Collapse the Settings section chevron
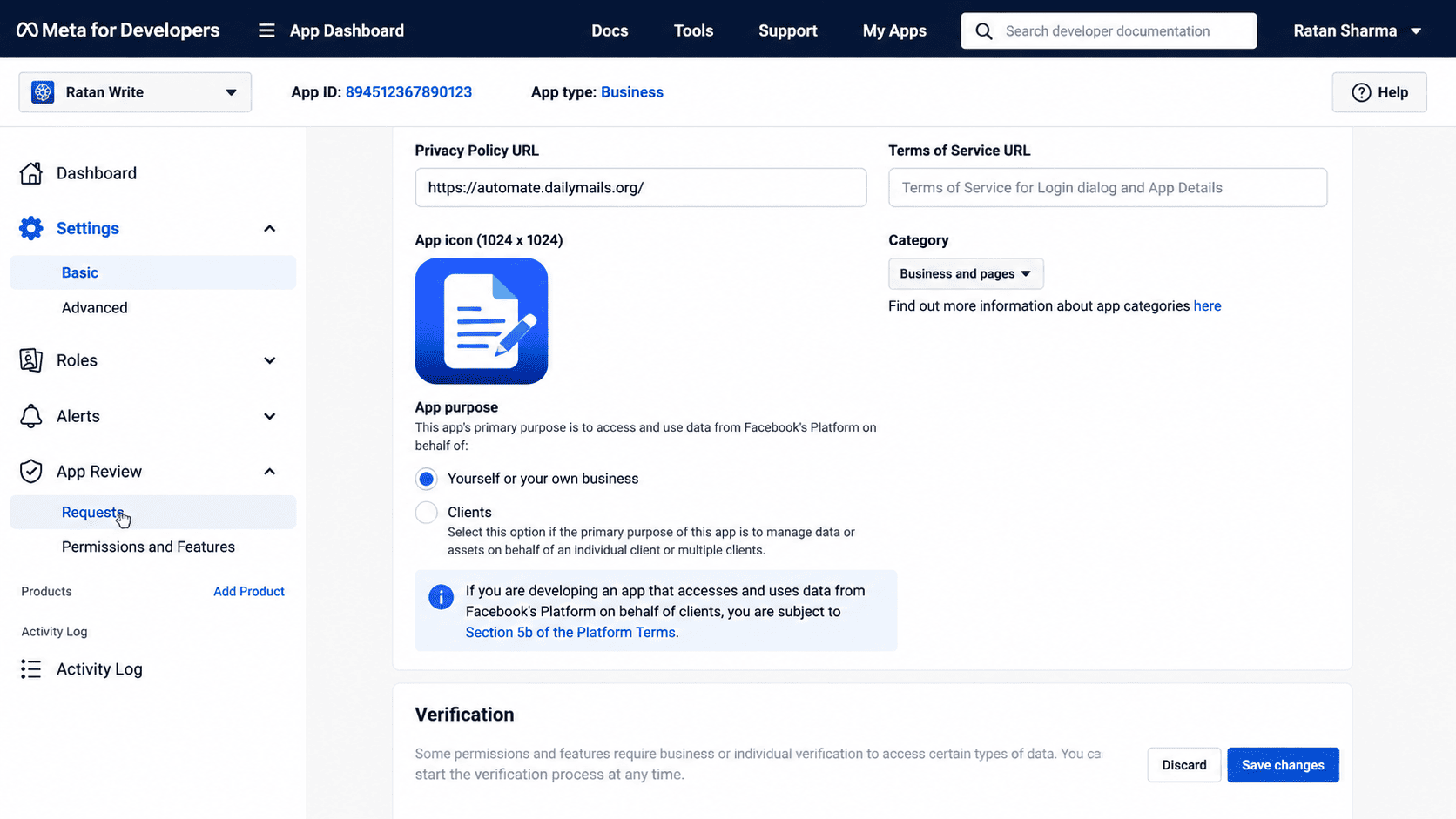The height and width of the screenshot is (819, 1456). [269, 228]
